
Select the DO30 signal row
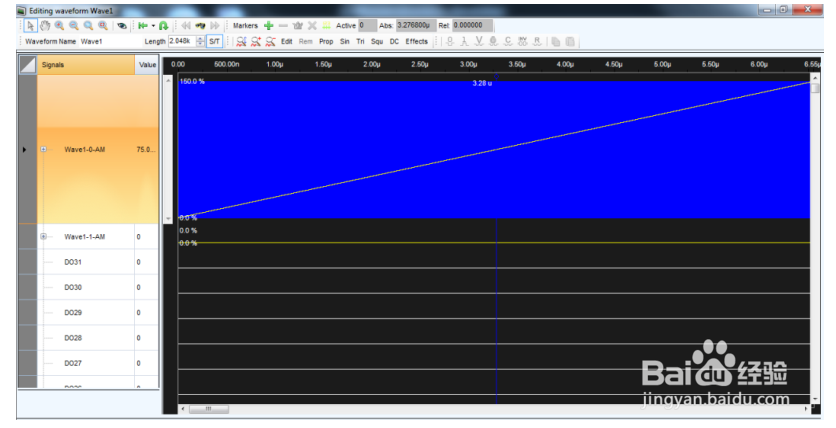tap(89, 287)
